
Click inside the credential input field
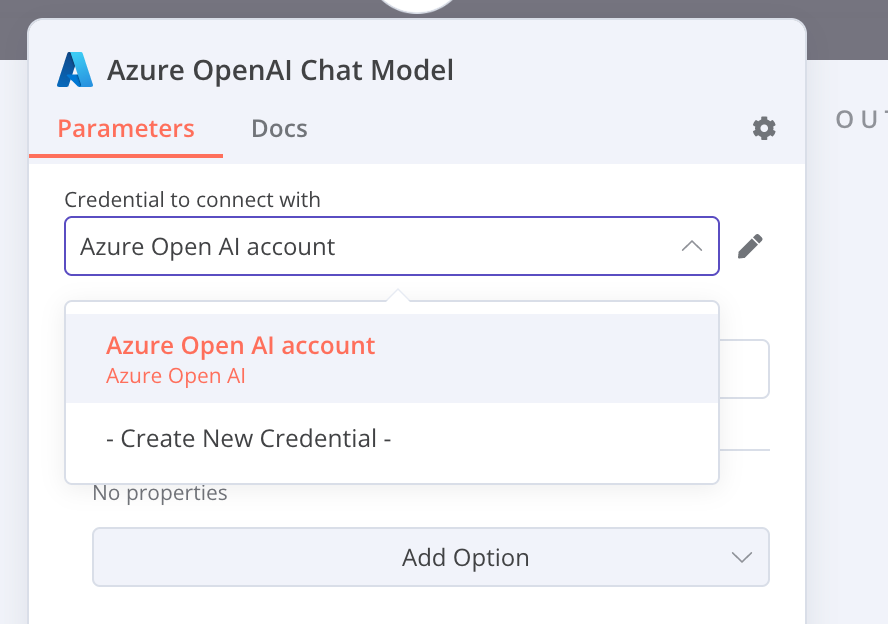(x=350, y=245)
